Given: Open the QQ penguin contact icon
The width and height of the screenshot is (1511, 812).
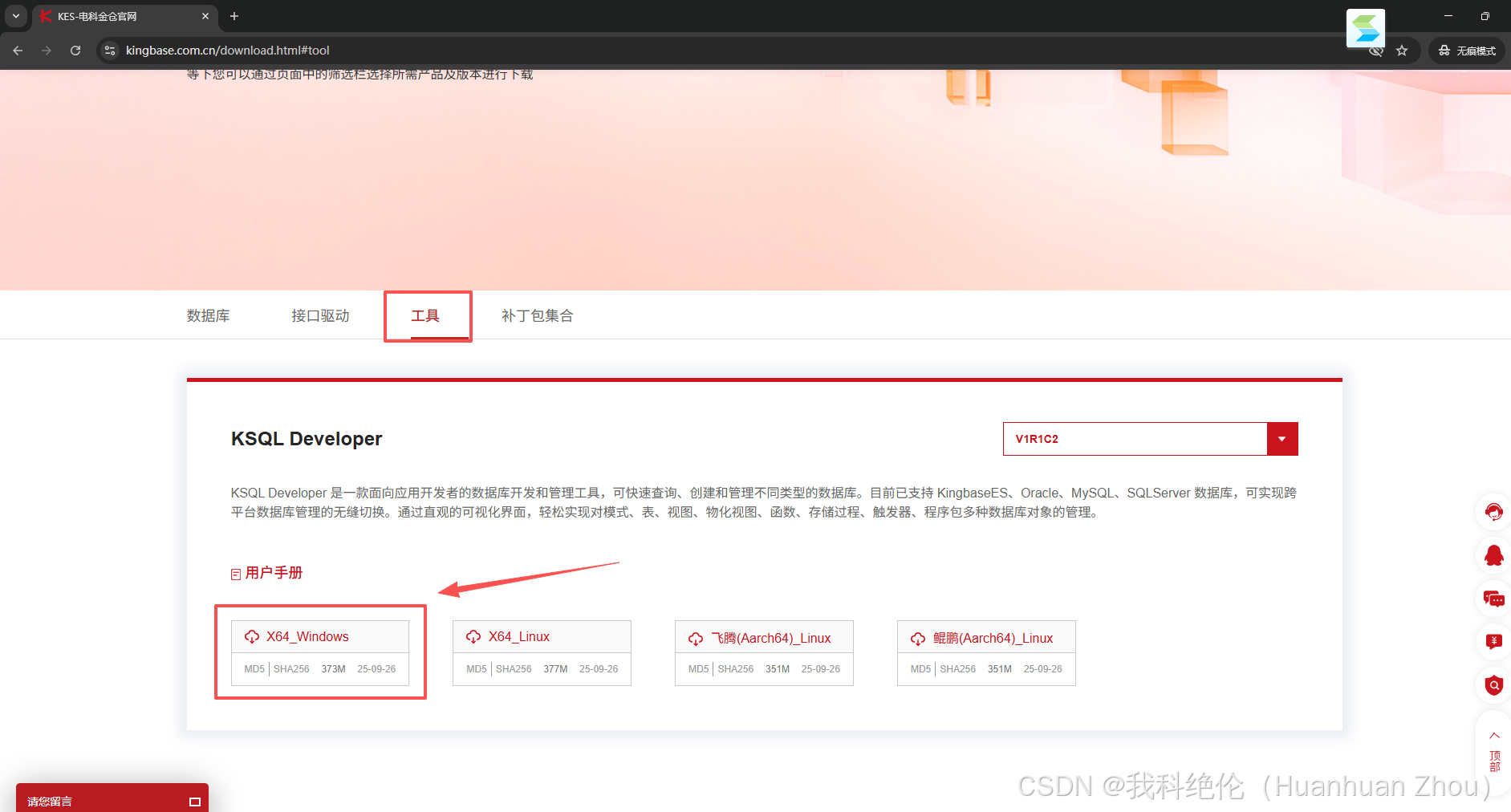Looking at the screenshot, I should (x=1493, y=555).
